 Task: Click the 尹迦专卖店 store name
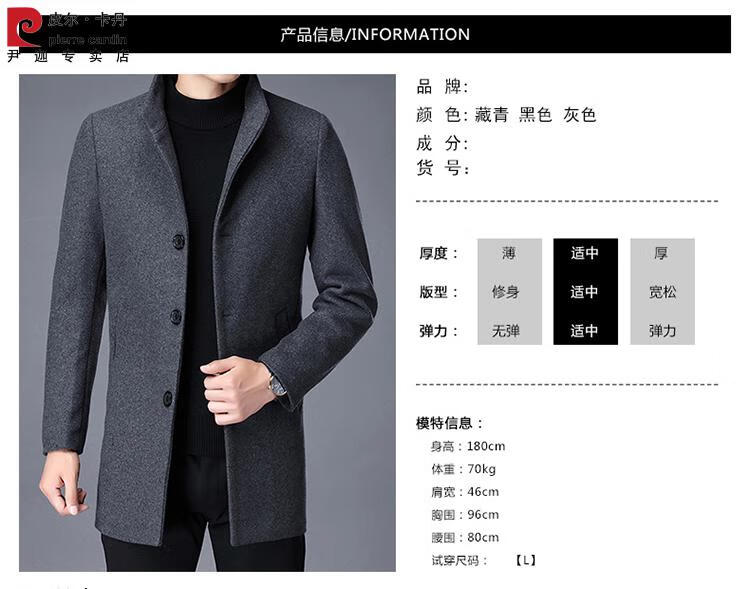click(68, 56)
